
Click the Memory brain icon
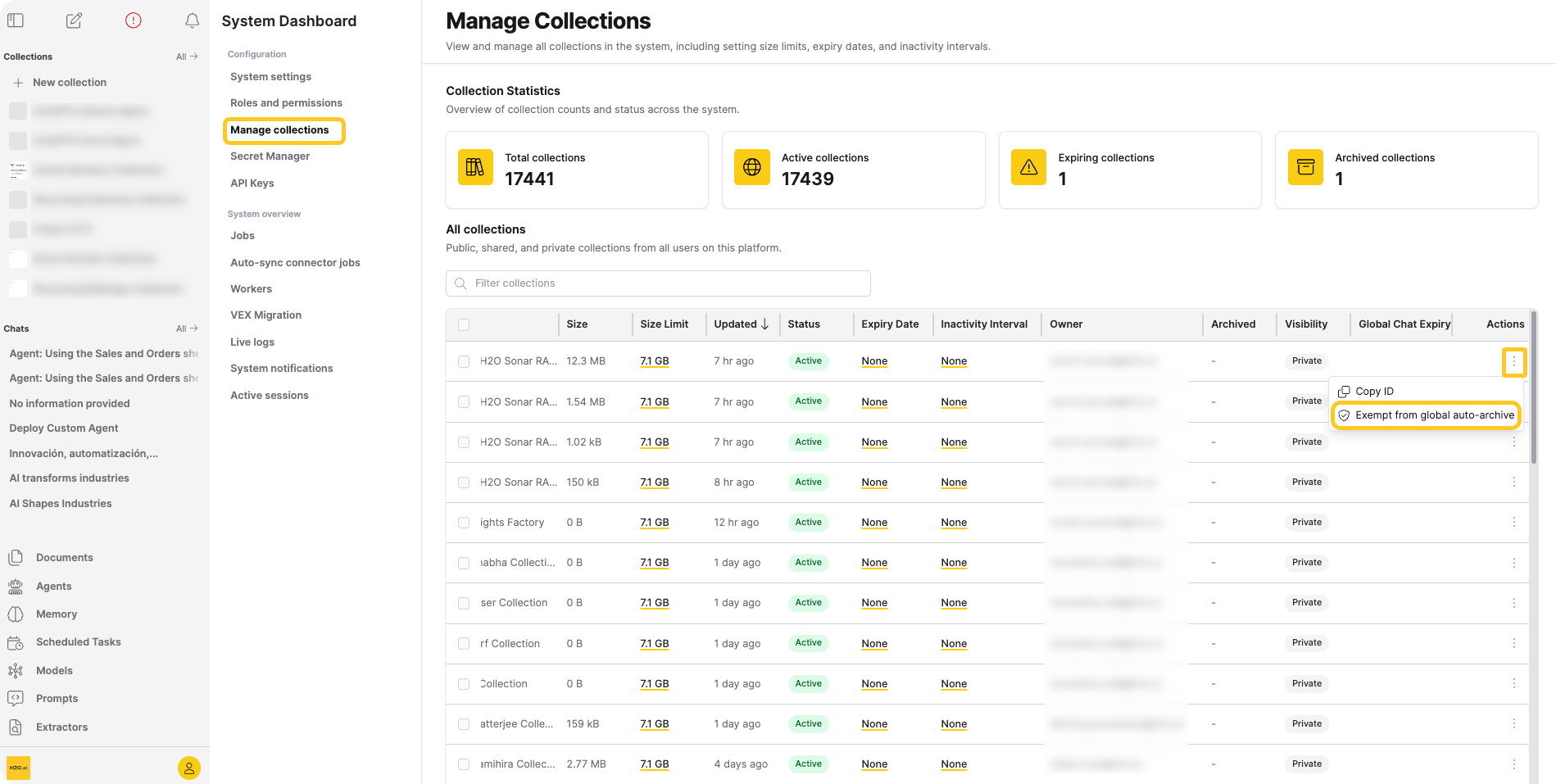(16, 614)
